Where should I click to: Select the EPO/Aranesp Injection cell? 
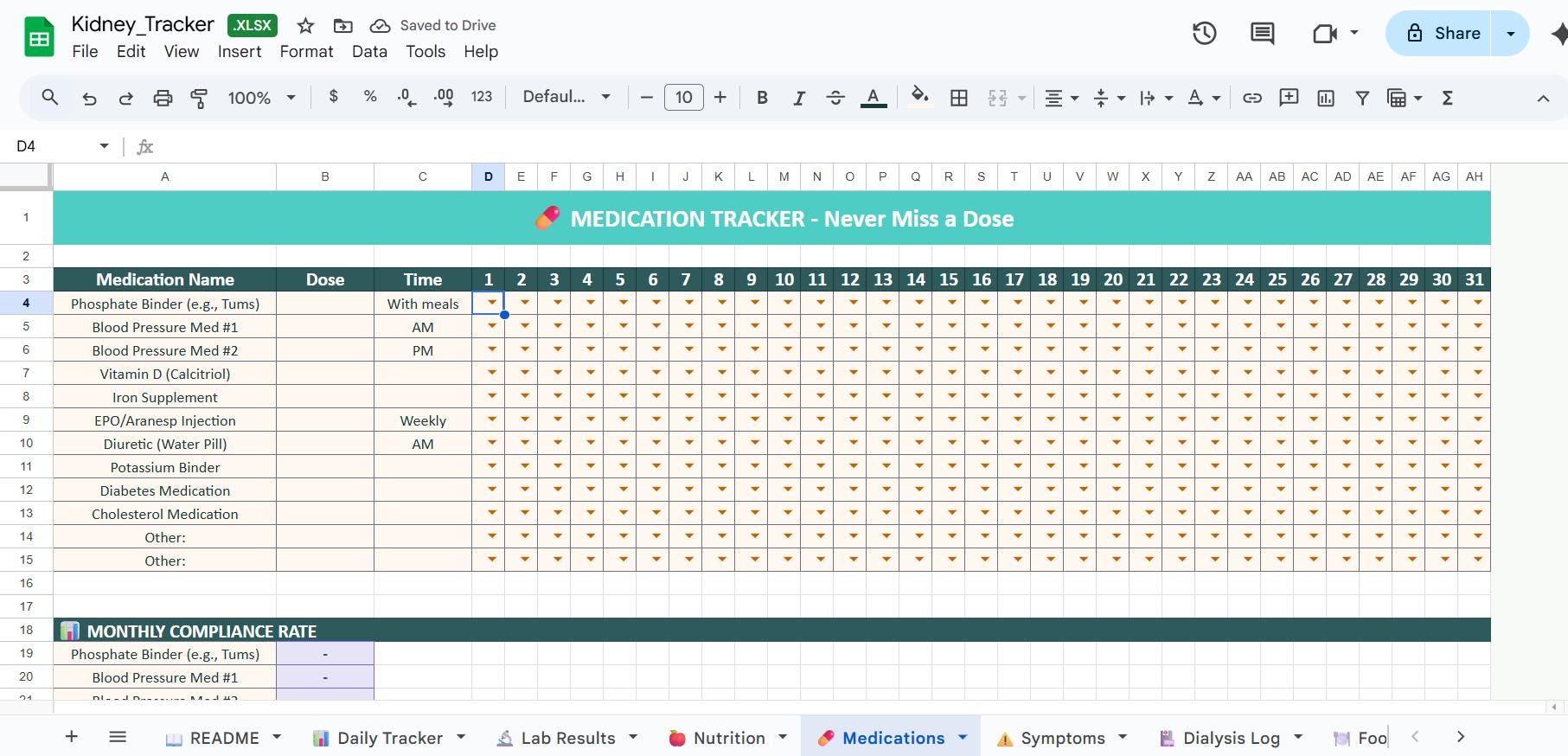coord(165,420)
